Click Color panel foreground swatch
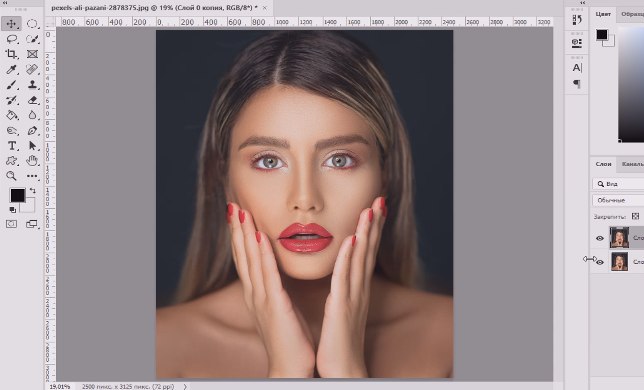 click(602, 34)
